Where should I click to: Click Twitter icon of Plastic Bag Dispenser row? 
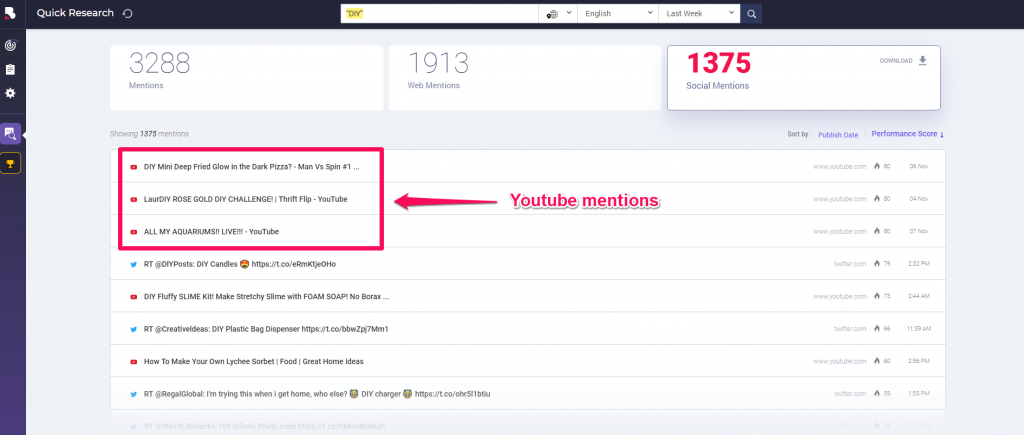coord(133,329)
